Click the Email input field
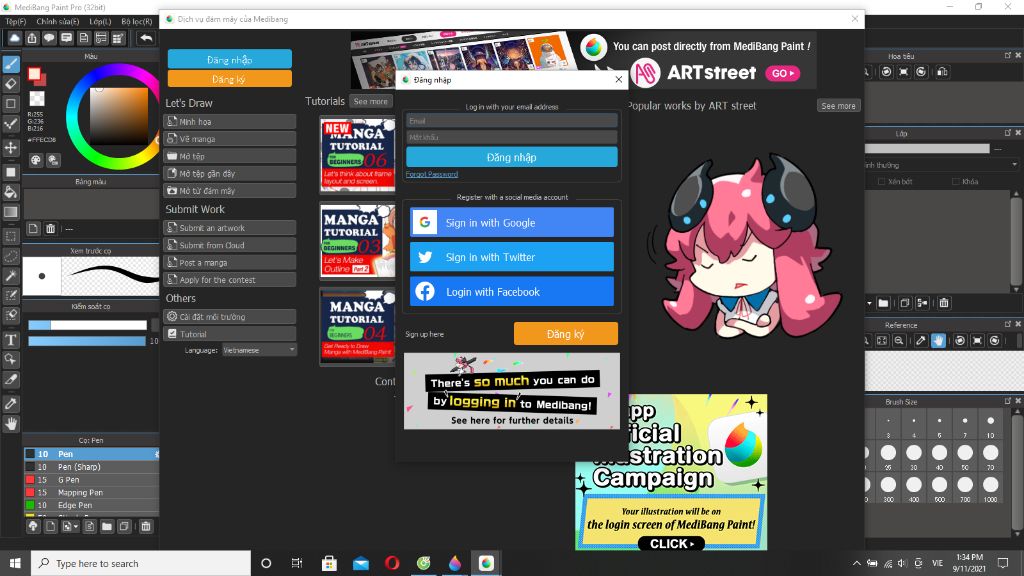The image size is (1024, 576). tap(511, 121)
